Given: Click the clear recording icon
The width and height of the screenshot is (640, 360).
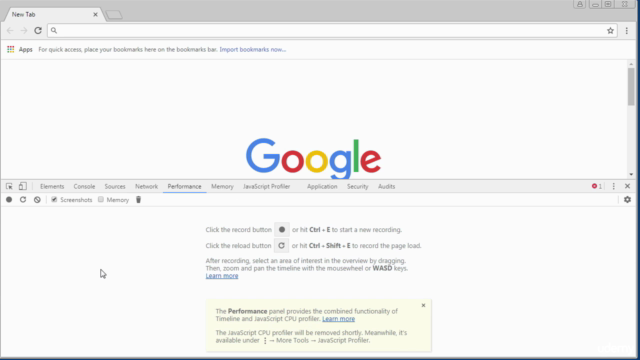Looking at the screenshot, I should click(37, 200).
